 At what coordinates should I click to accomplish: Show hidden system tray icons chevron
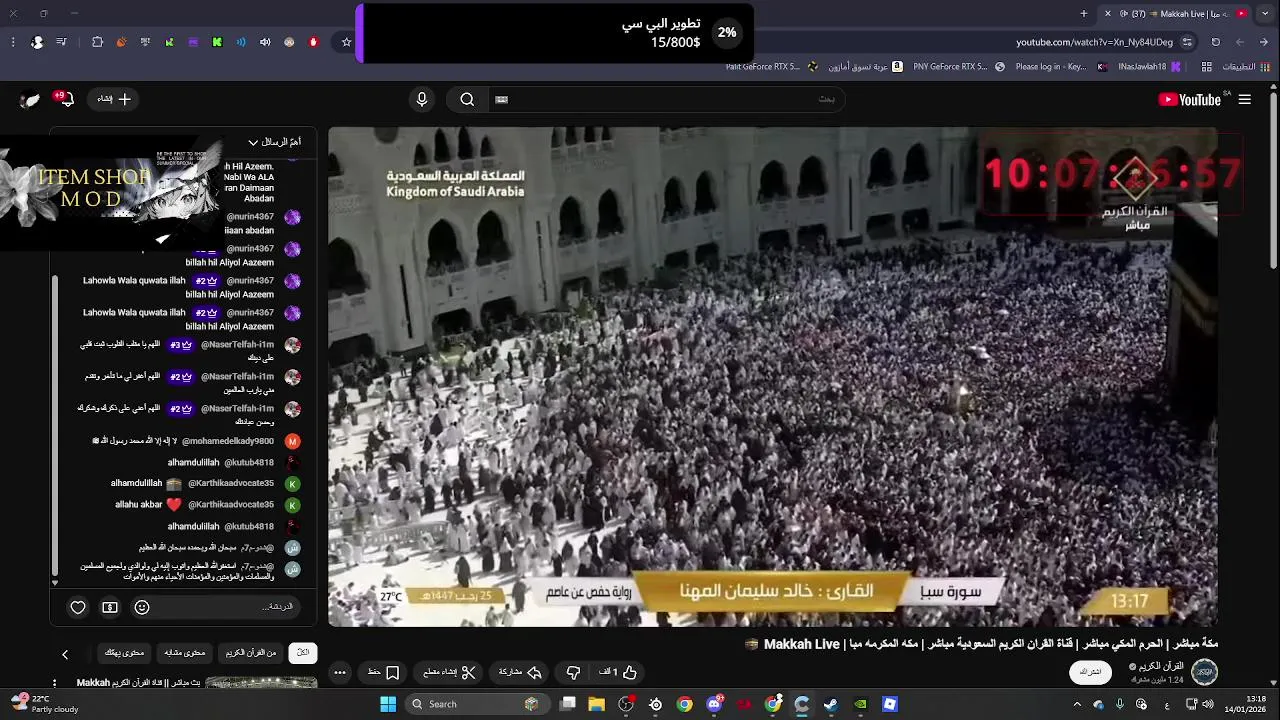[1077, 704]
